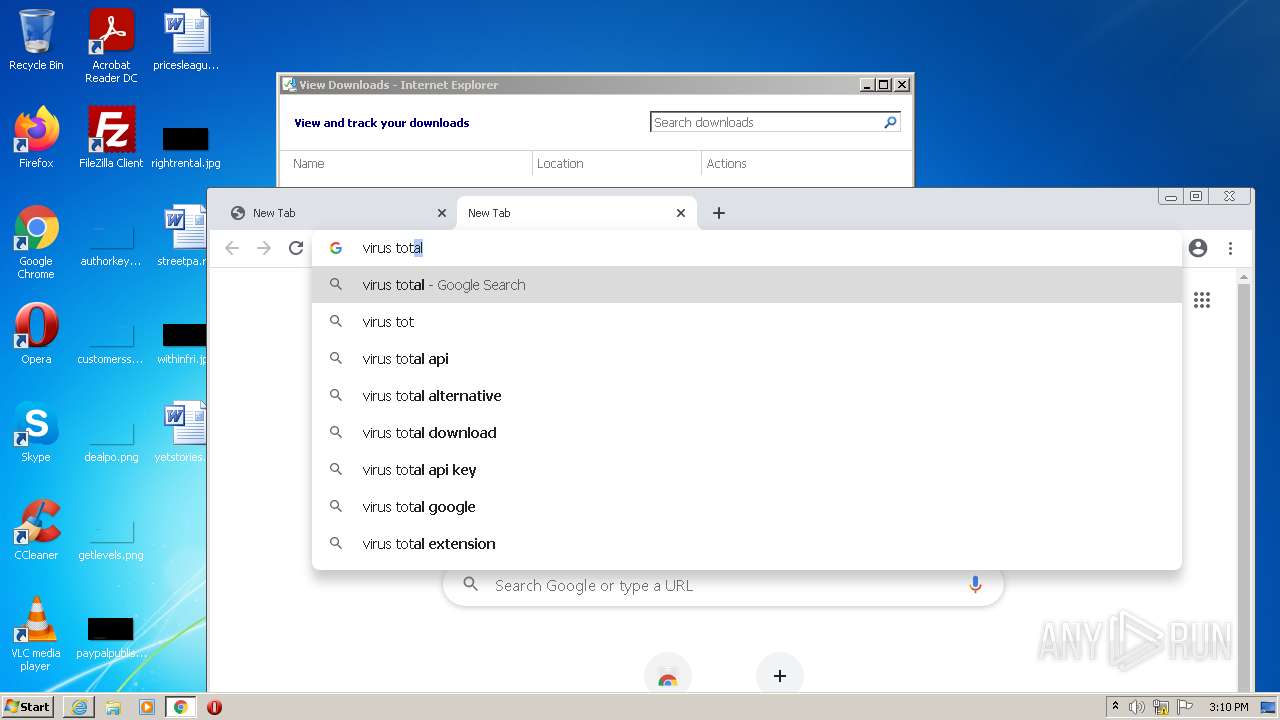Choose 'virus total download' suggestion
The image size is (1280, 720).
(747, 433)
